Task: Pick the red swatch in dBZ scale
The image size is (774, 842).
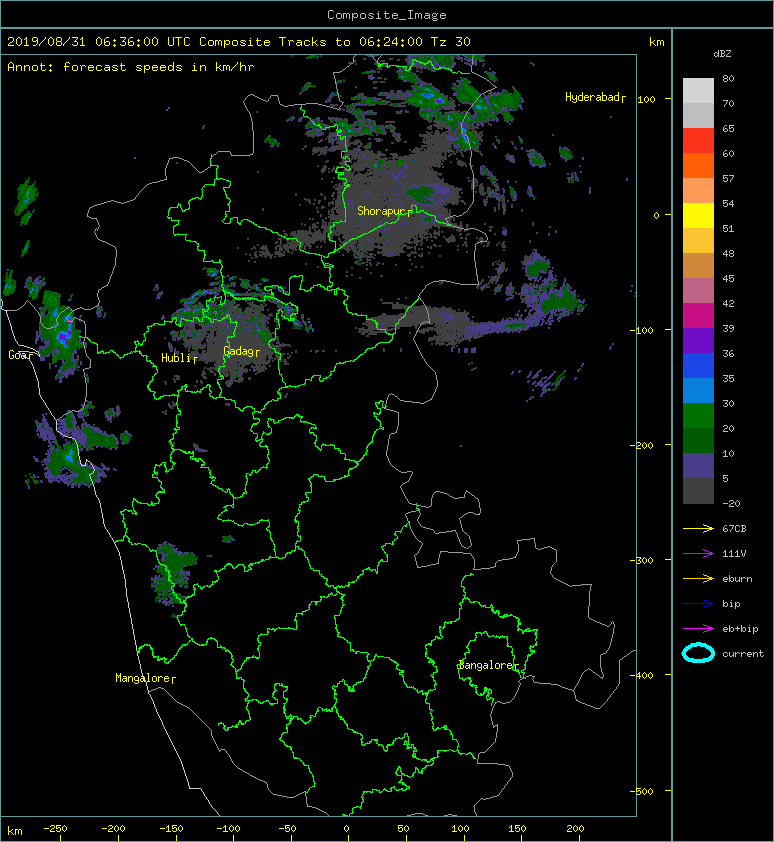Action: (698, 141)
